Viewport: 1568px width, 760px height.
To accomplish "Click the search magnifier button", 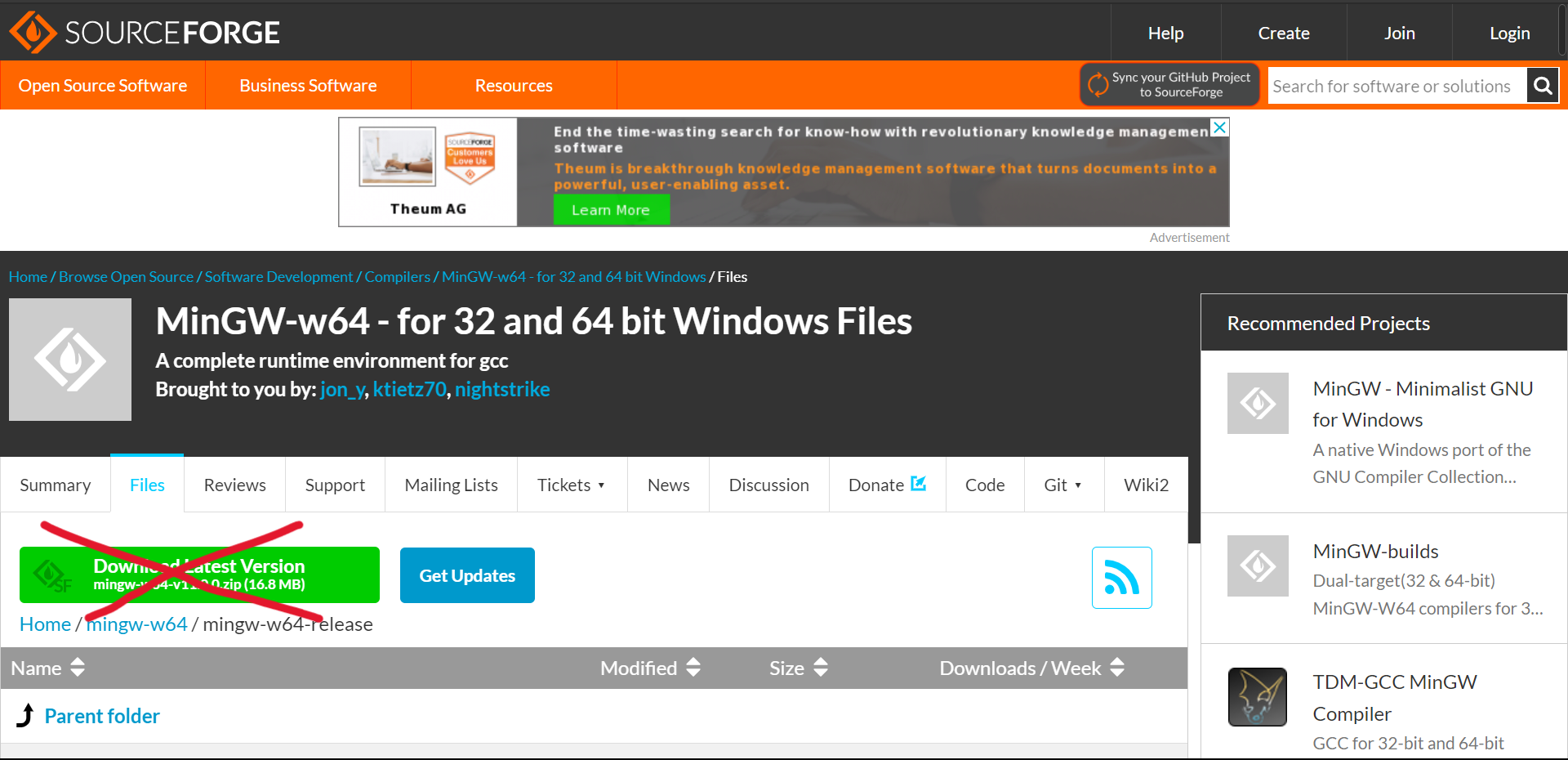I will [x=1542, y=86].
